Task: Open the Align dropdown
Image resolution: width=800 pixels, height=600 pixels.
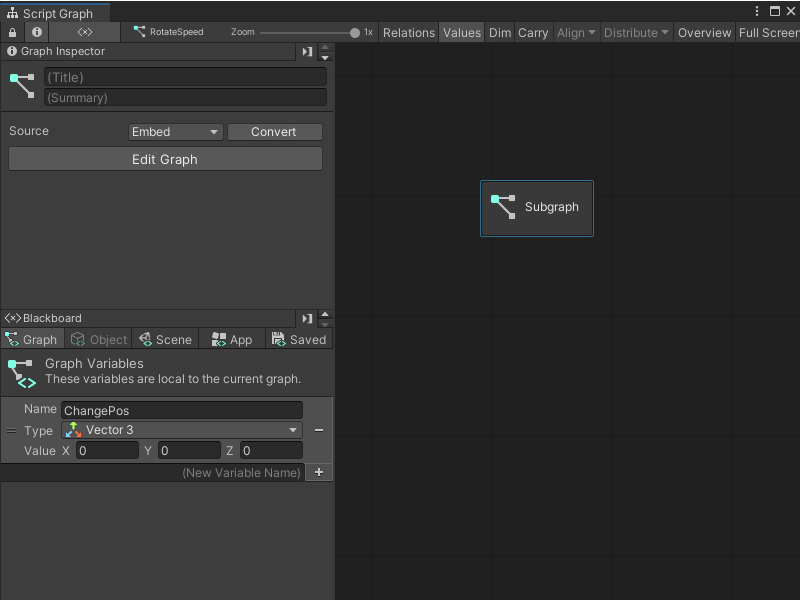Action: click(576, 32)
